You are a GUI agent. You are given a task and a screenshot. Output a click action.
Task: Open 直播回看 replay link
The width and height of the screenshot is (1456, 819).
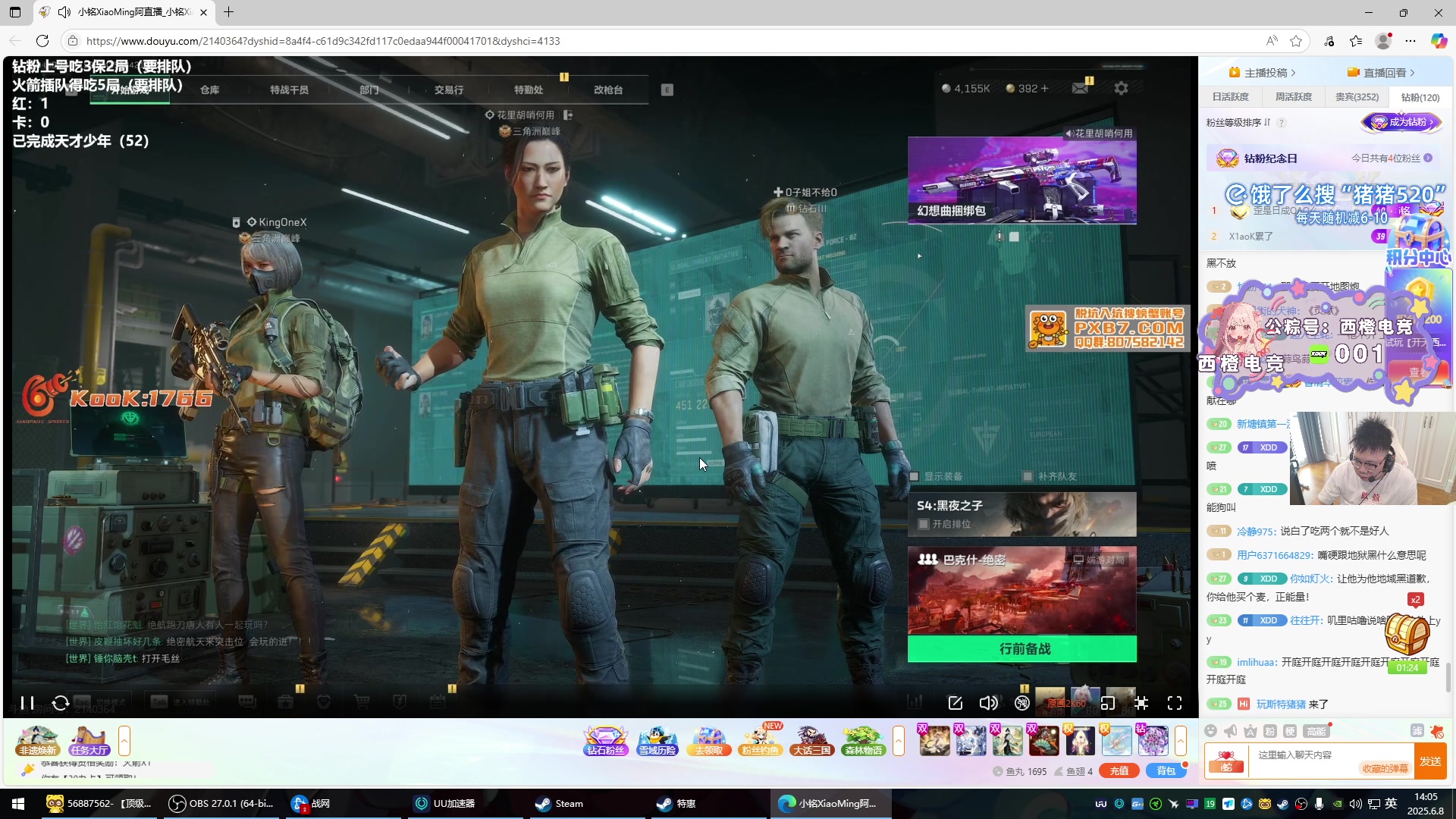(x=1381, y=73)
